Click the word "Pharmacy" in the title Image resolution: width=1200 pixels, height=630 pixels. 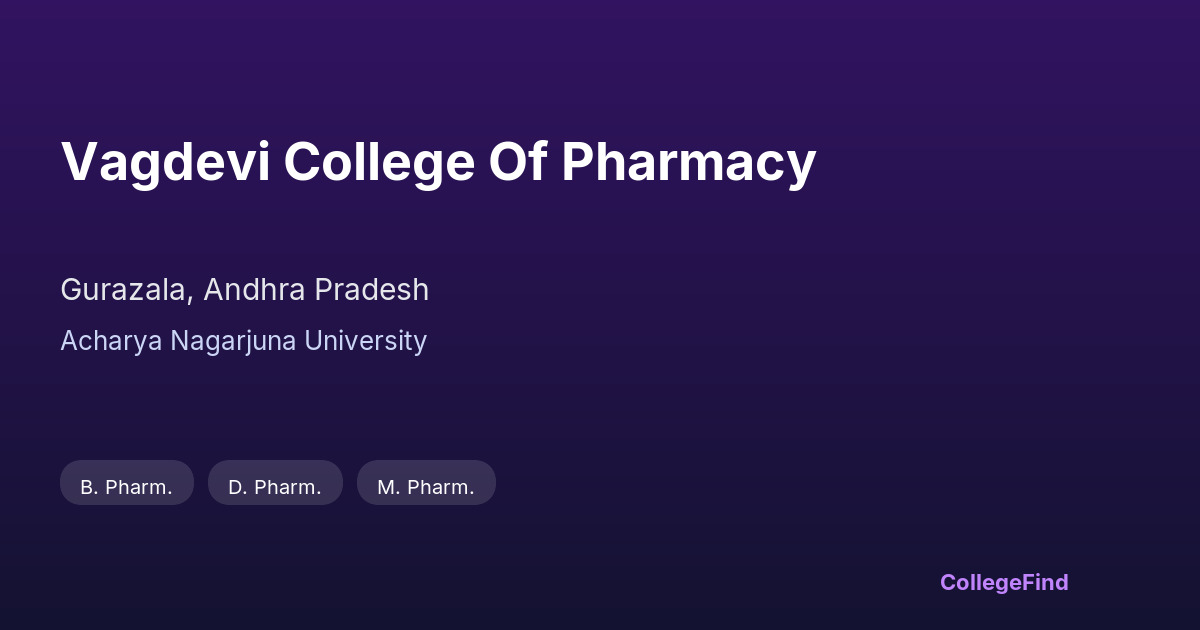688,162
